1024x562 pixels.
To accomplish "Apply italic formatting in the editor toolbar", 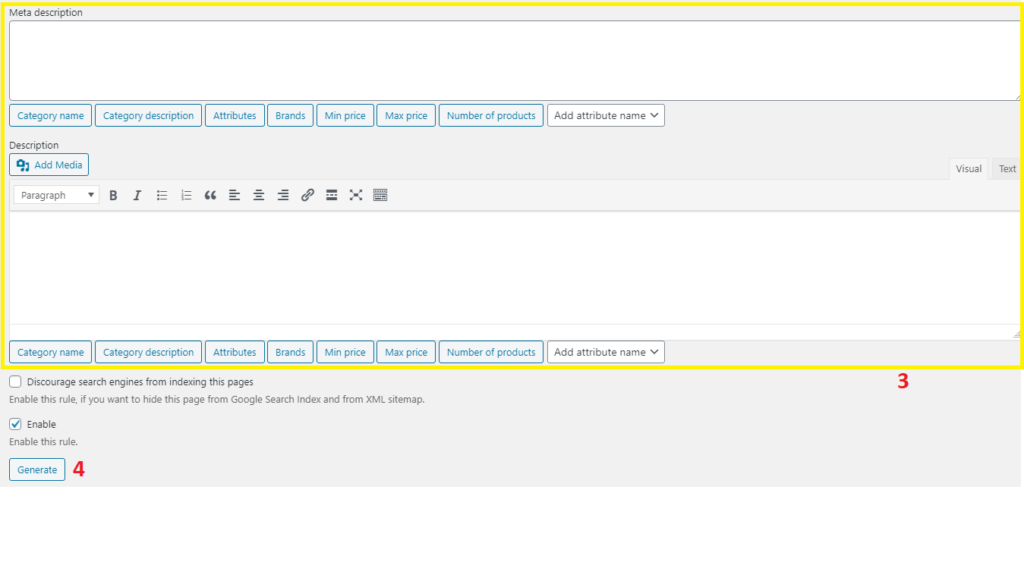I will click(x=137, y=195).
